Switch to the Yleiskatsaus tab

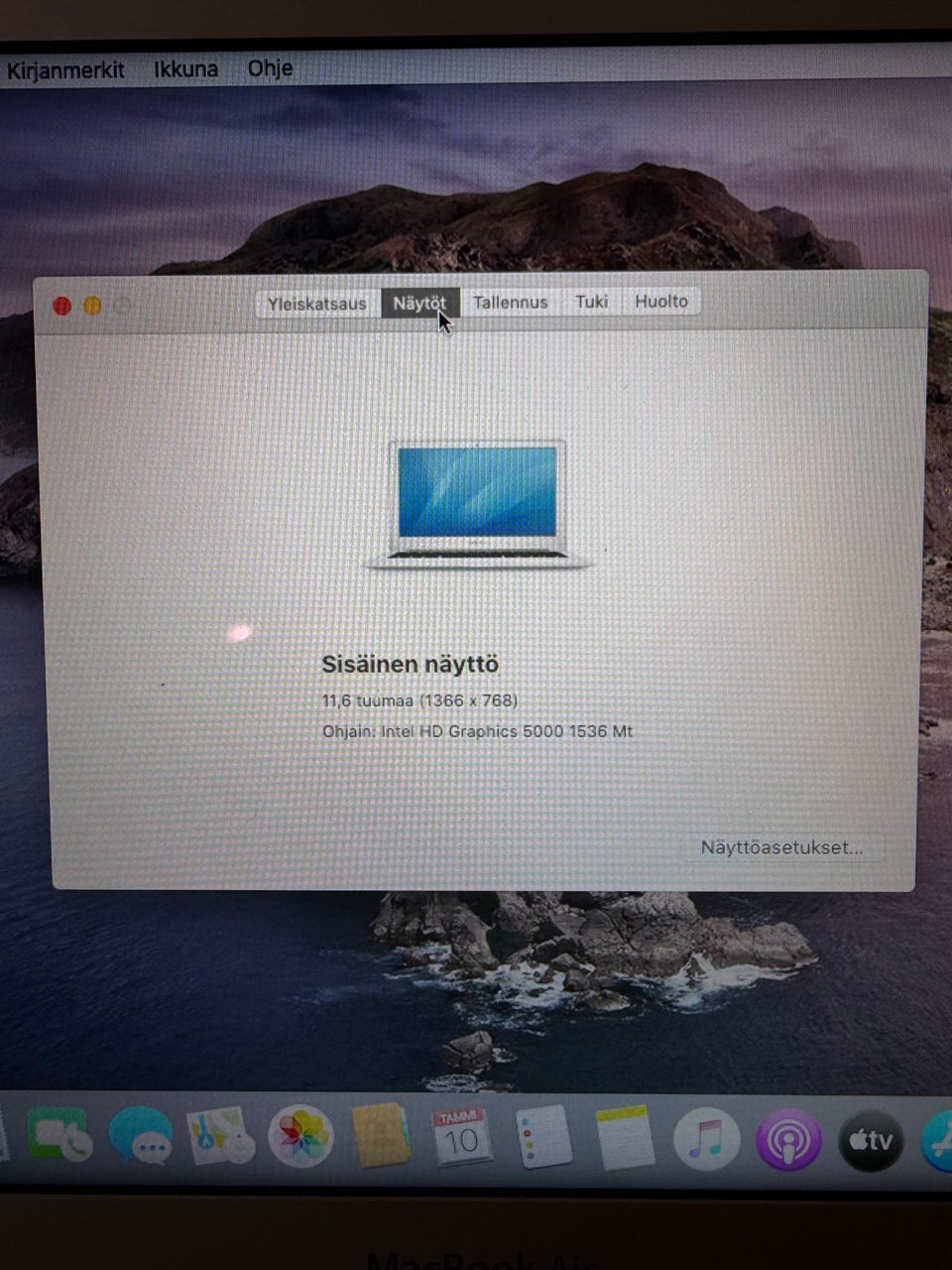pyautogui.click(x=317, y=303)
